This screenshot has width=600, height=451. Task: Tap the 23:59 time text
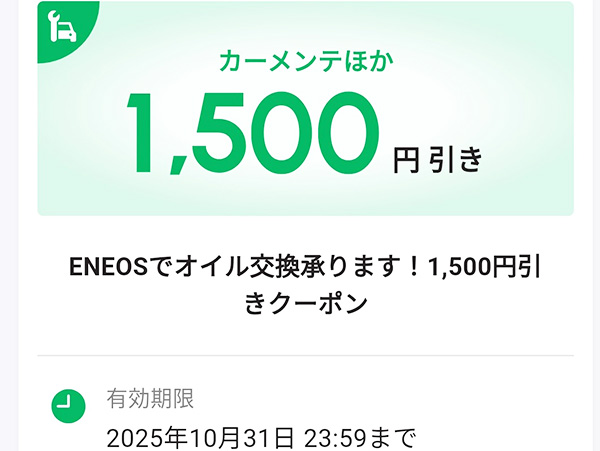point(335,438)
